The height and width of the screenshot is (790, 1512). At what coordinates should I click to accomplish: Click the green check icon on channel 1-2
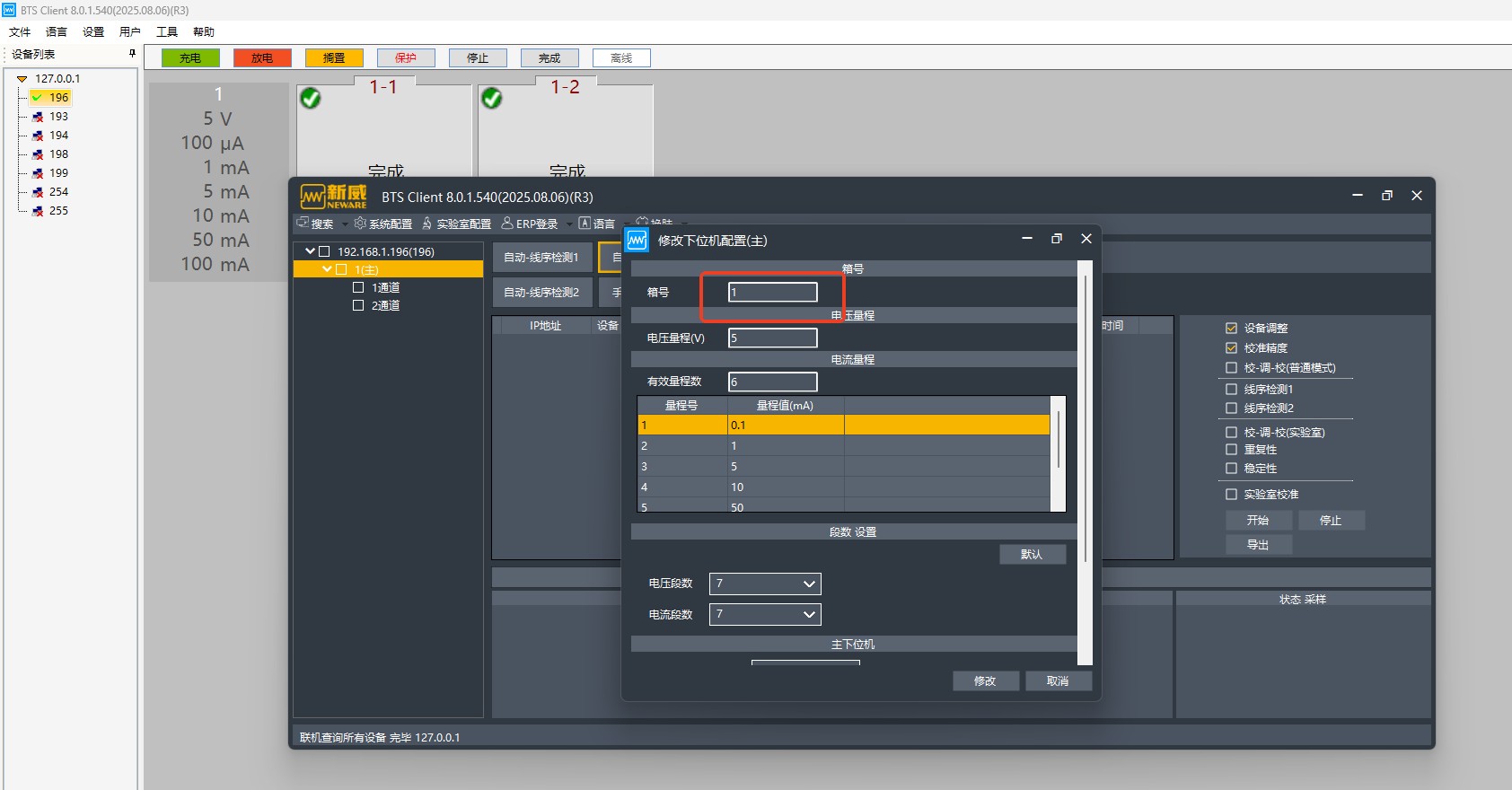point(492,98)
